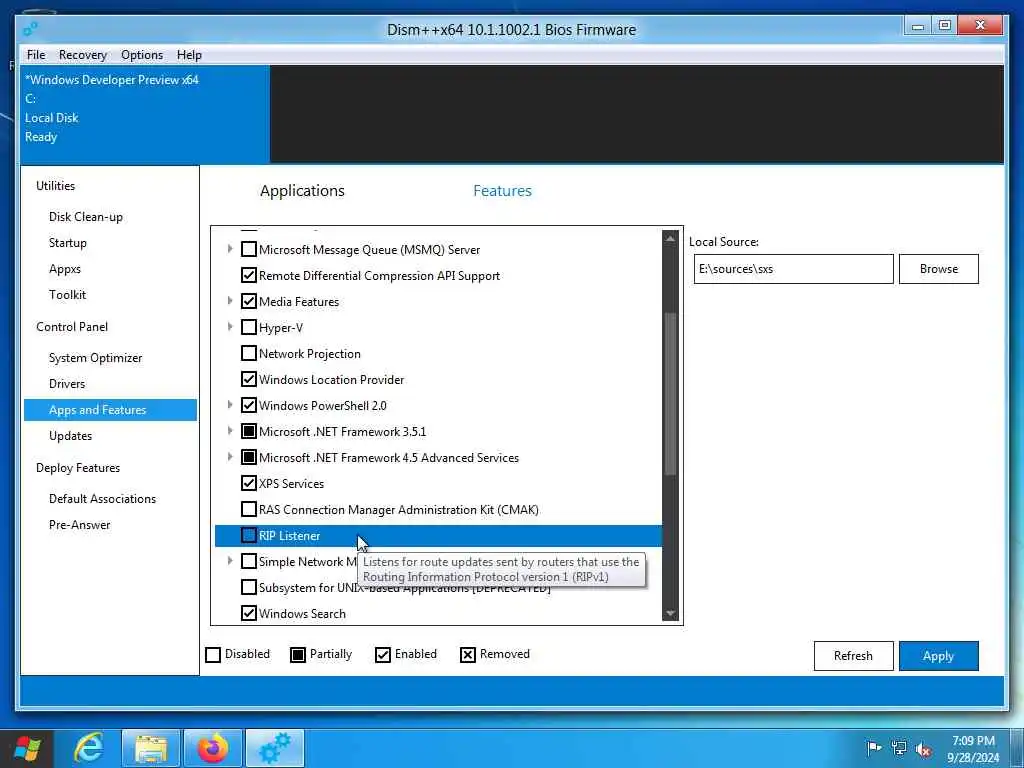This screenshot has width=1024, height=768.
Task: Open the Recovery menu
Action: (83, 55)
